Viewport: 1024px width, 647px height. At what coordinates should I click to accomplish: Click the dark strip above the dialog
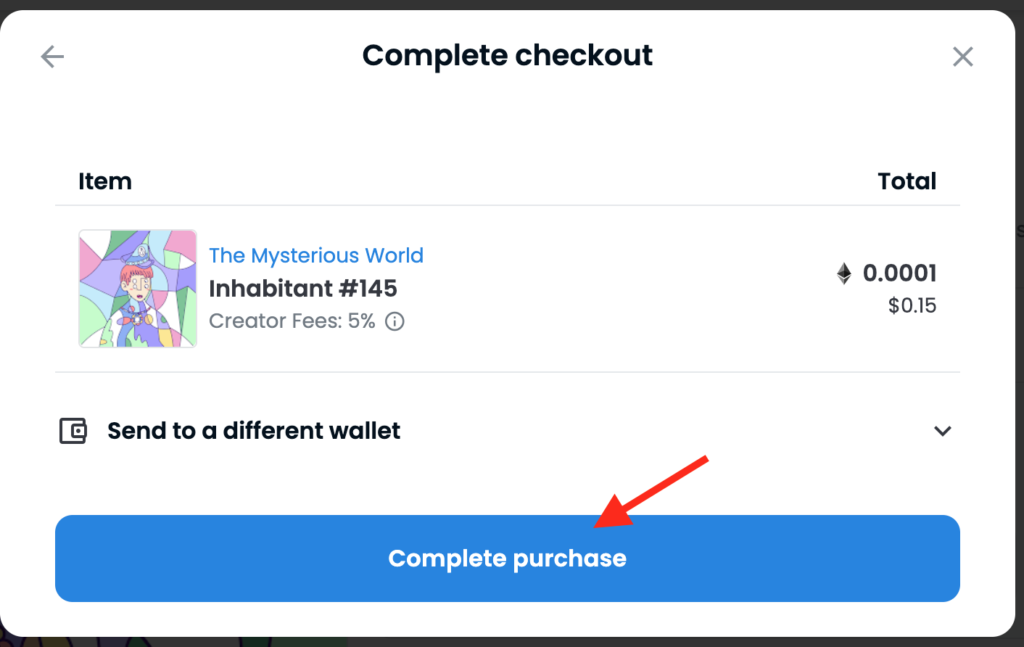pyautogui.click(x=512, y=4)
